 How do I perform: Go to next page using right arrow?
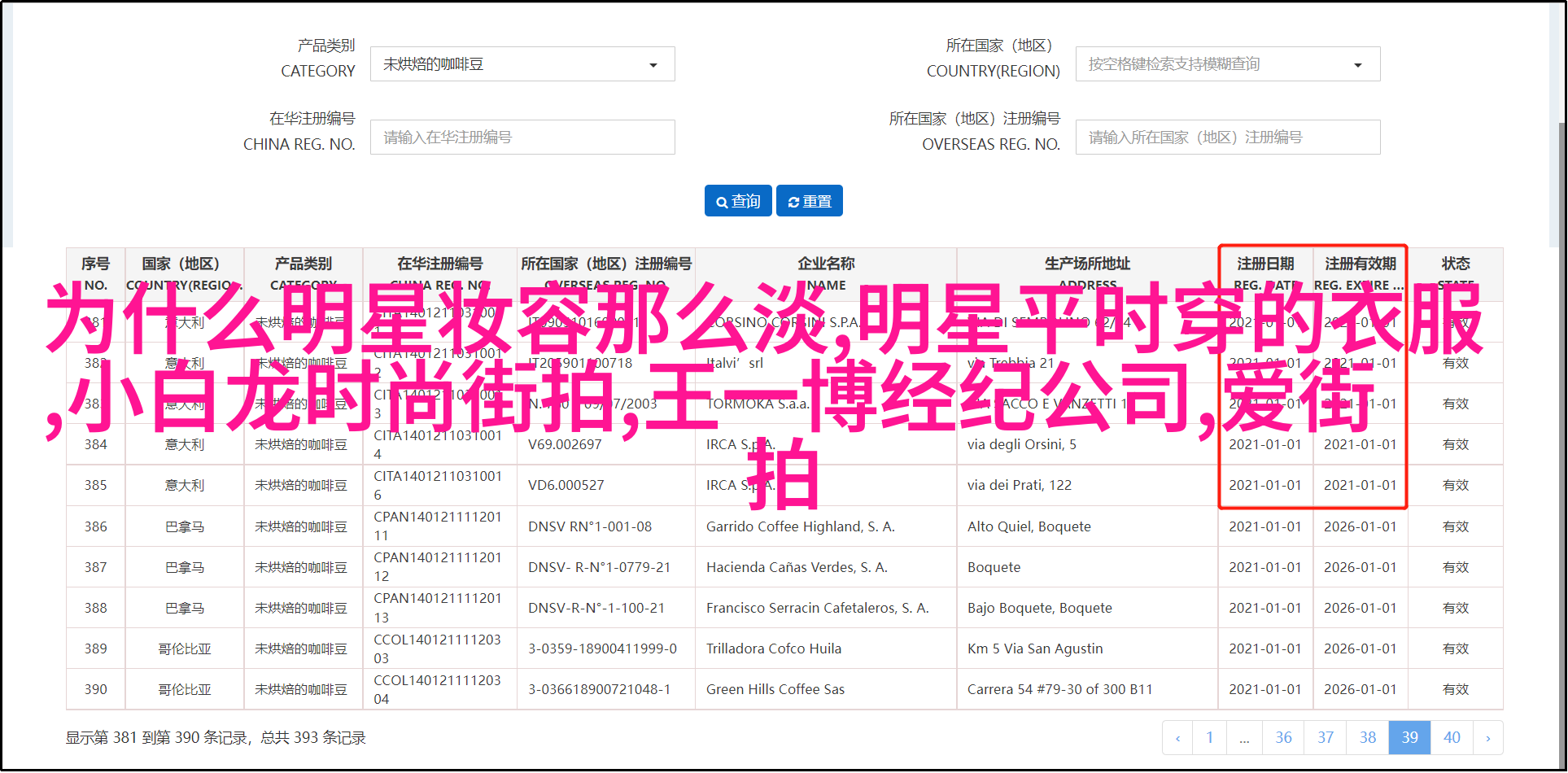click(1487, 738)
